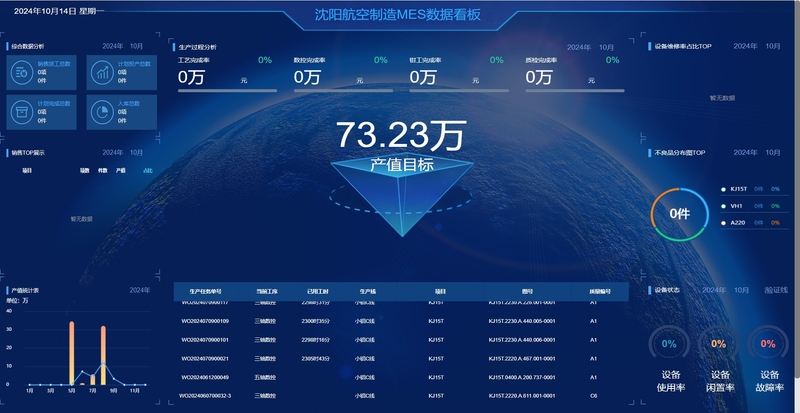Screen dimensions: 800x413
Task: Click the tall orange bar above 5月
Action: coord(72,353)
